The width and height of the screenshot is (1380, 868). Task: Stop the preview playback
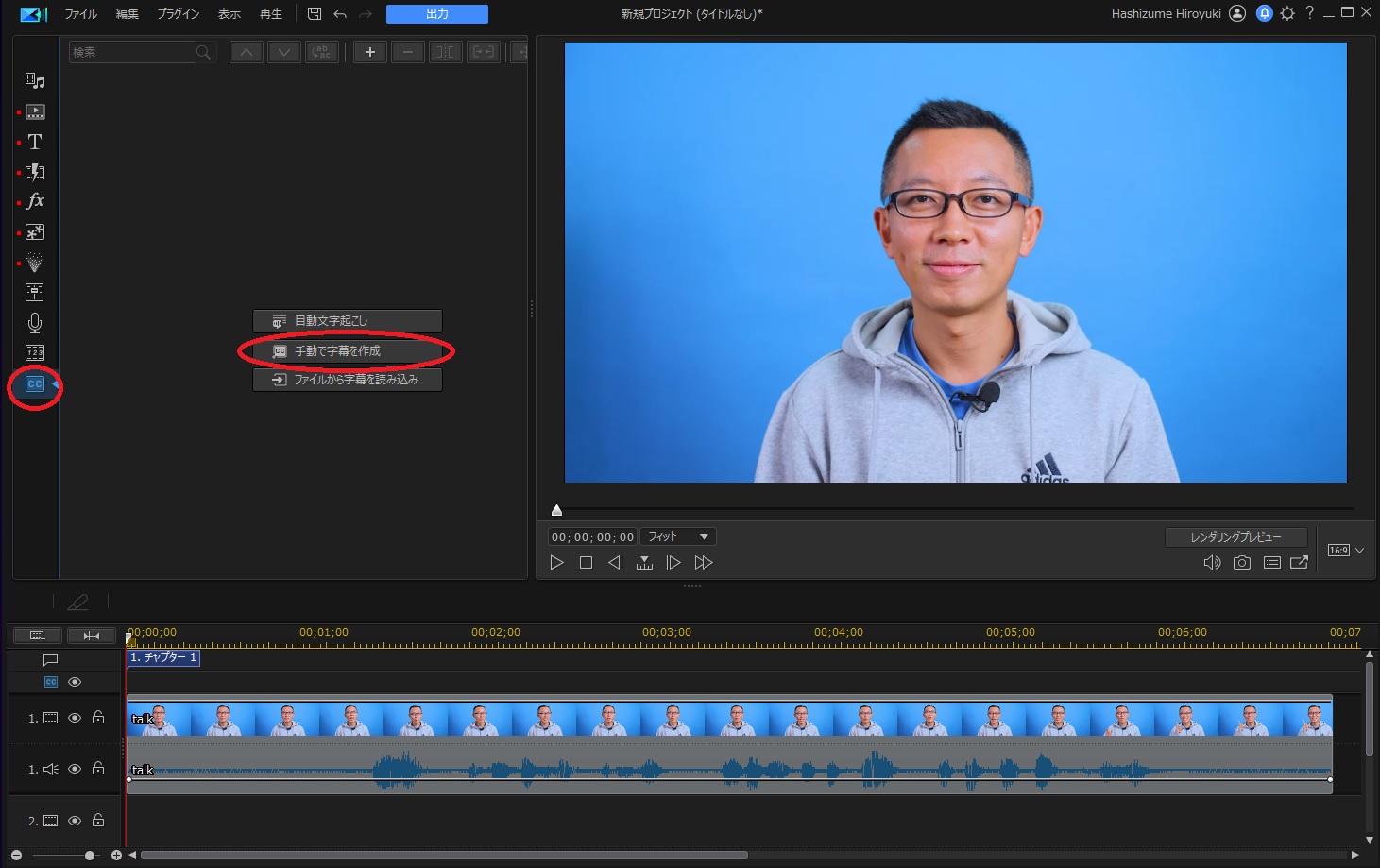point(586,563)
